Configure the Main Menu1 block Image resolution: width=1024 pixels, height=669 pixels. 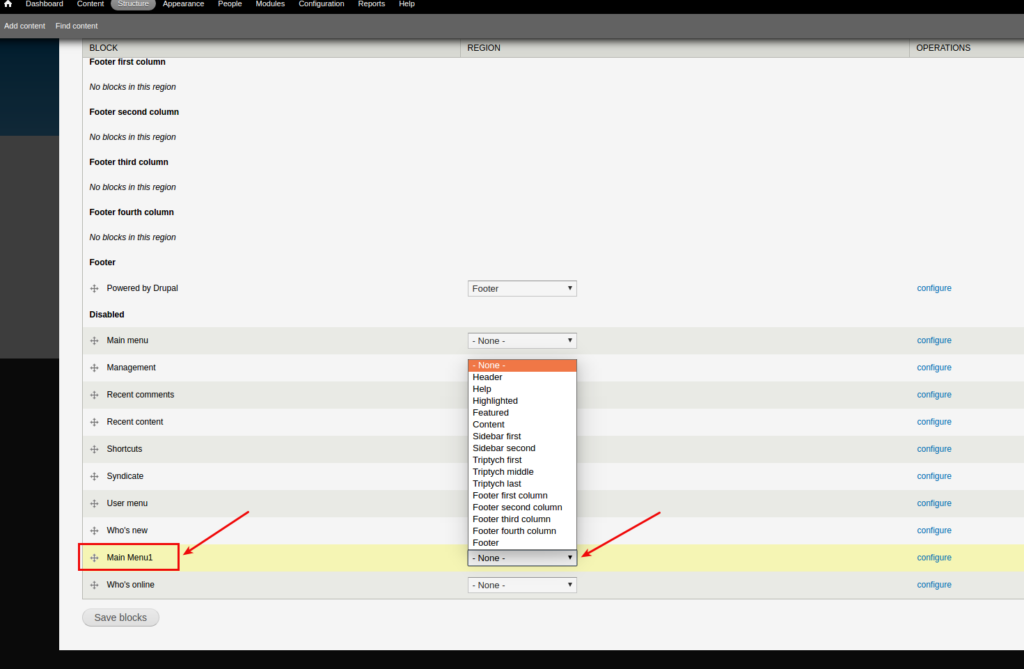(x=934, y=557)
